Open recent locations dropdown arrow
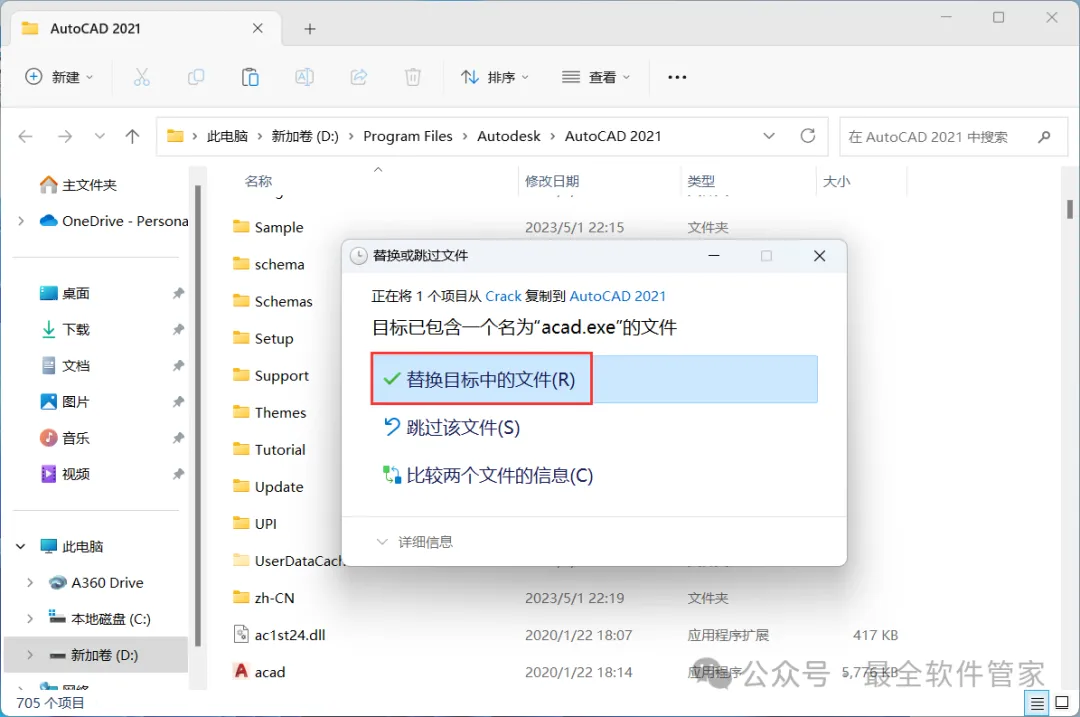Image resolution: width=1080 pixels, height=717 pixels. 100,136
